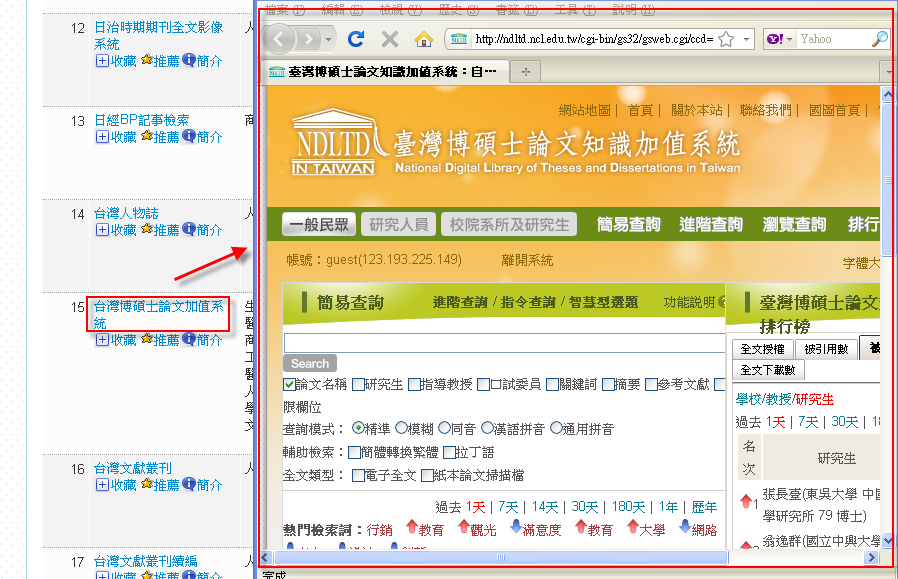Viewport: 898px width, 579px height.
Task: Select the 通用拼音 radio option
Action: click(x=556, y=428)
